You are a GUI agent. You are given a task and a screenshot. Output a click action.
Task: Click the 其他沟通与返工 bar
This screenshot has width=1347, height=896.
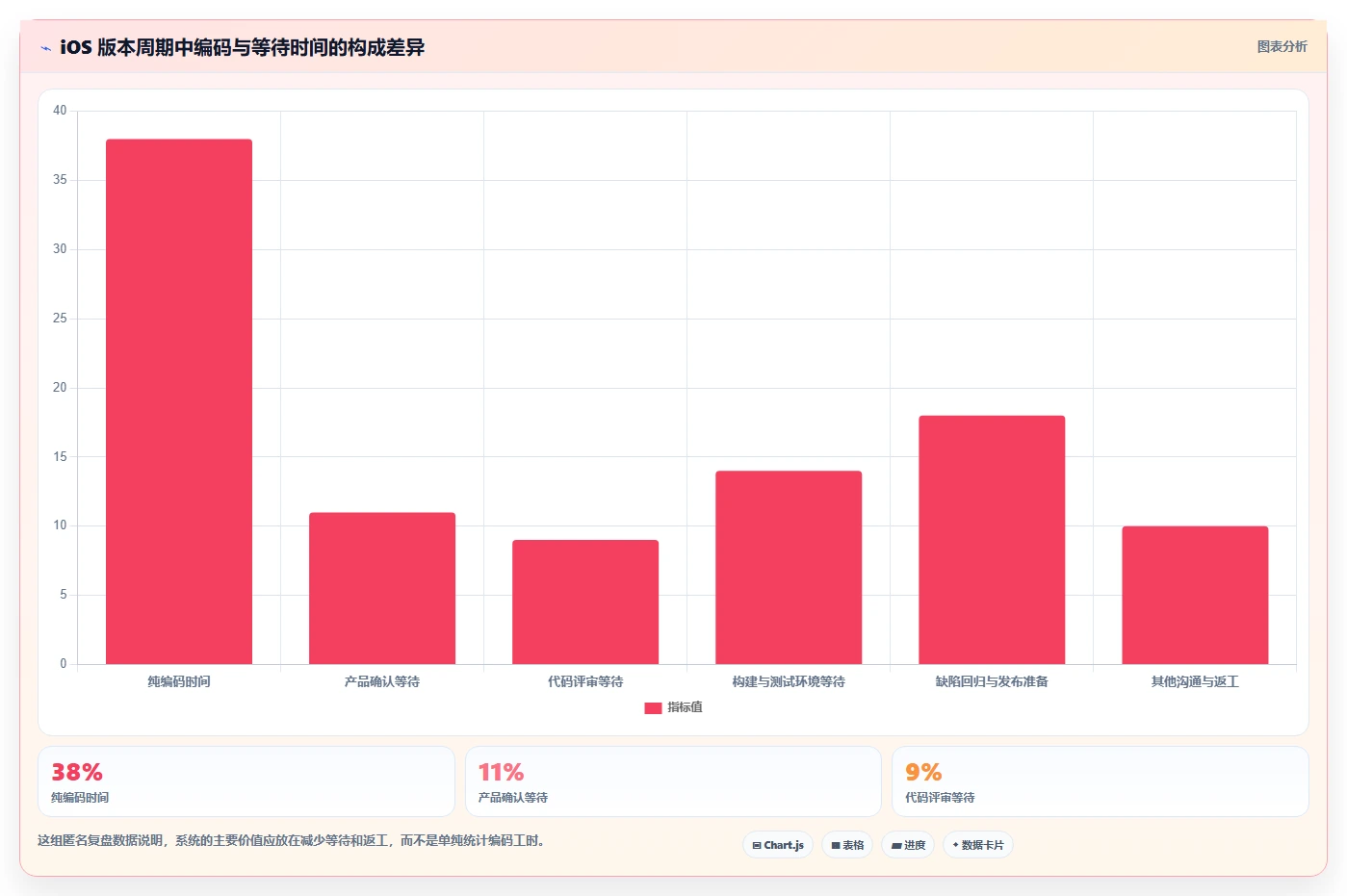pyautogui.click(x=1195, y=595)
